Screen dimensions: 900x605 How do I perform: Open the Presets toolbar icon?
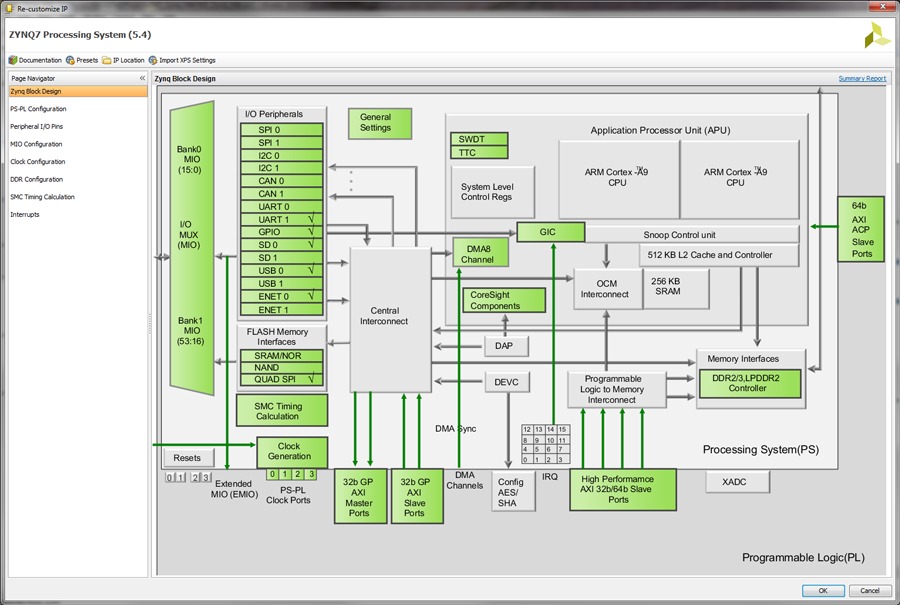70,60
